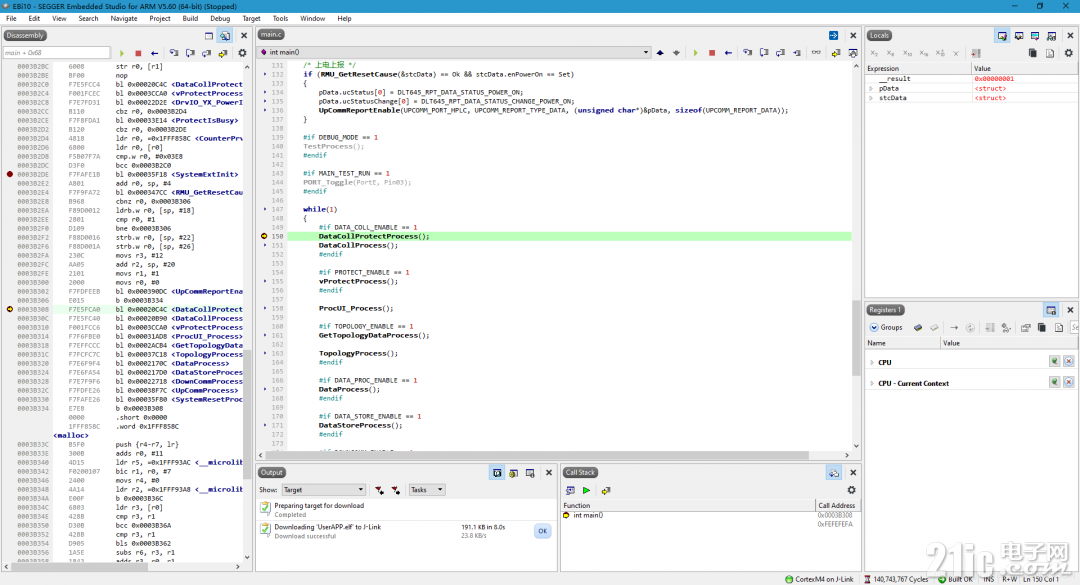The image size is (1080, 585).
Task: Expand the stcData struct in Locals
Action: coord(871,98)
